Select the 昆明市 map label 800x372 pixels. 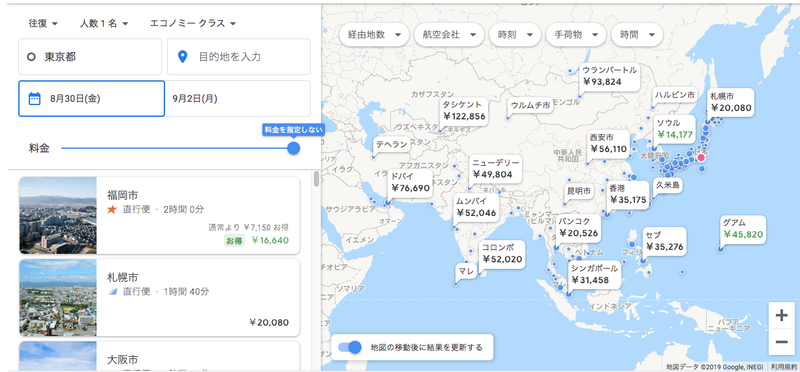coord(580,191)
